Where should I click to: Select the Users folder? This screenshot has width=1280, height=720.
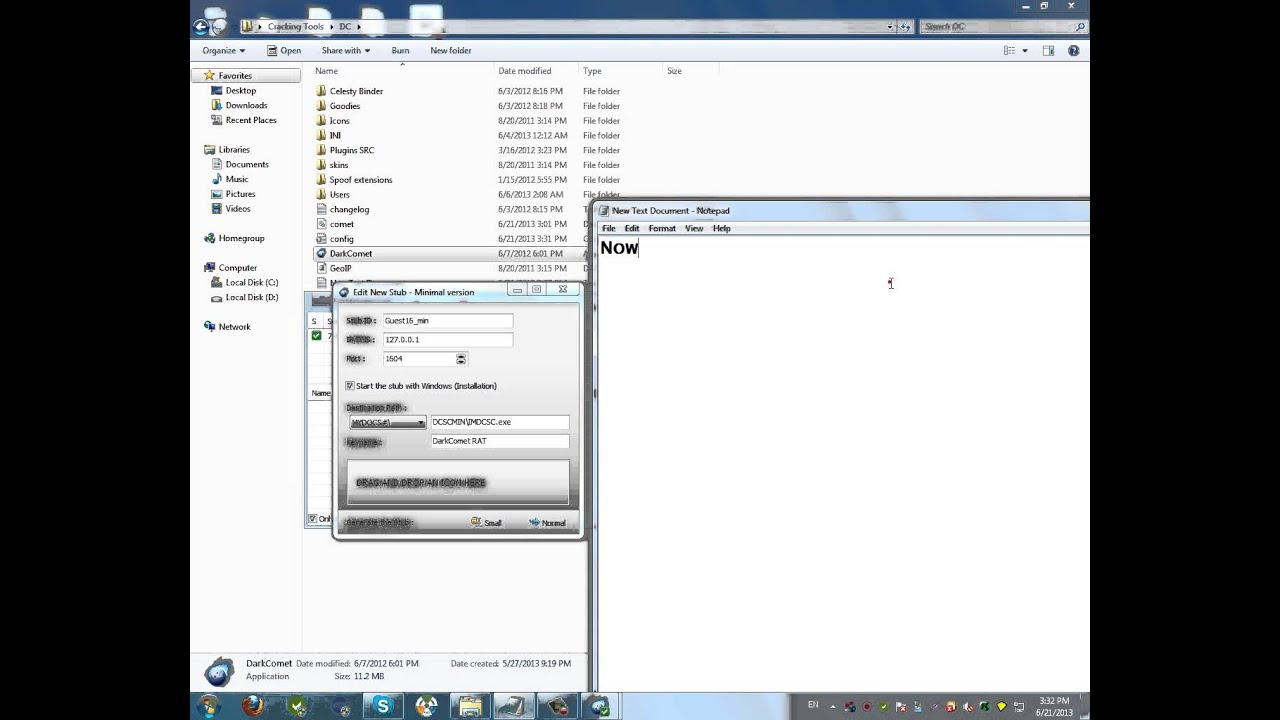(x=333, y=195)
